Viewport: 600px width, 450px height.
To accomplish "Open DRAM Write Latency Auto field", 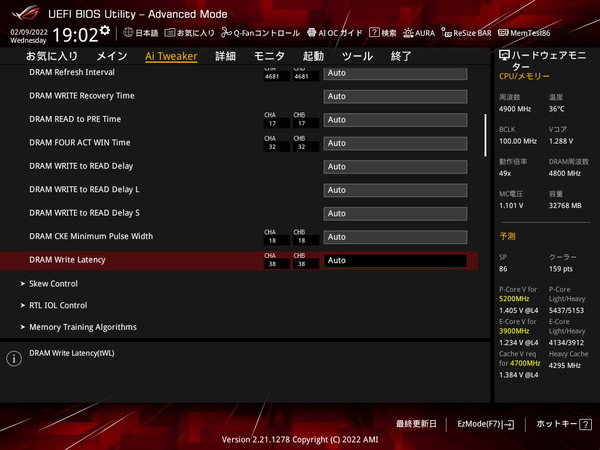I will coord(395,260).
